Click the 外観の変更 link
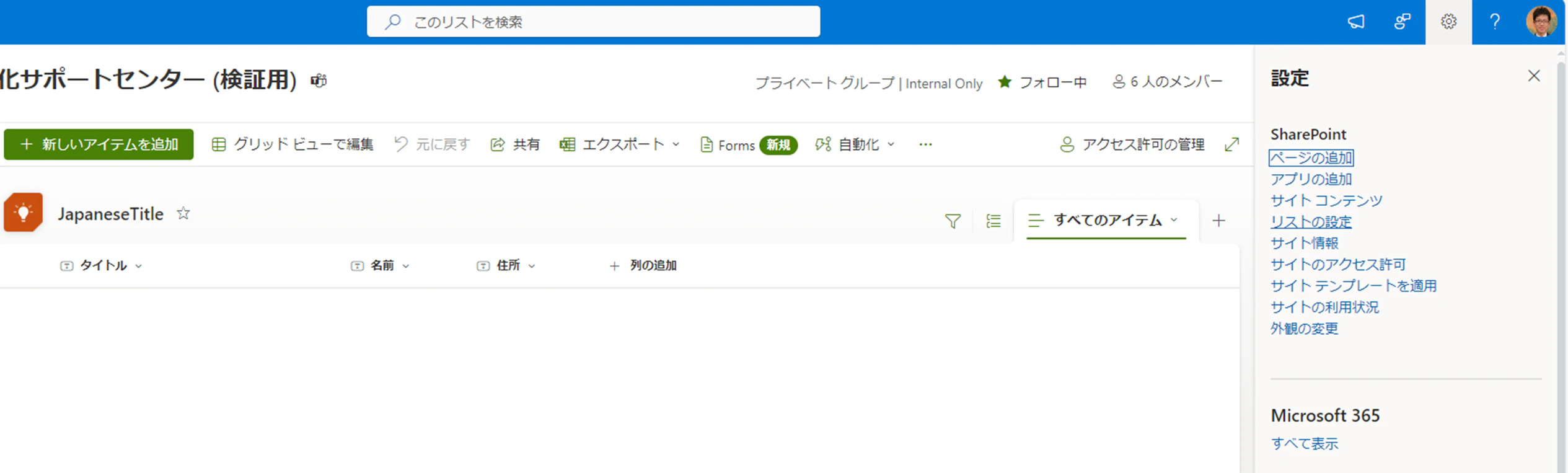 (1305, 329)
